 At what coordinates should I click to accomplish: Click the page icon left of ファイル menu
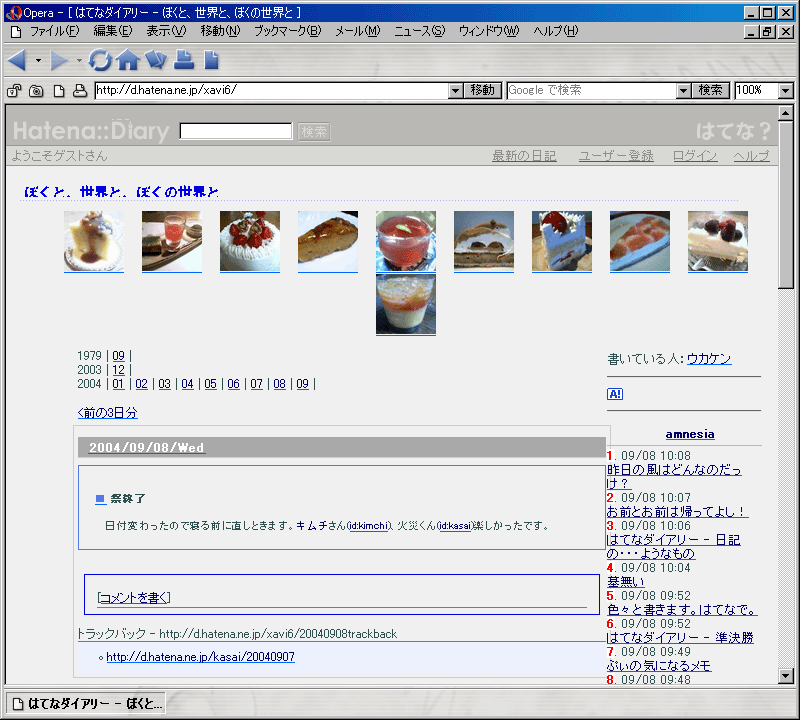(x=16, y=32)
